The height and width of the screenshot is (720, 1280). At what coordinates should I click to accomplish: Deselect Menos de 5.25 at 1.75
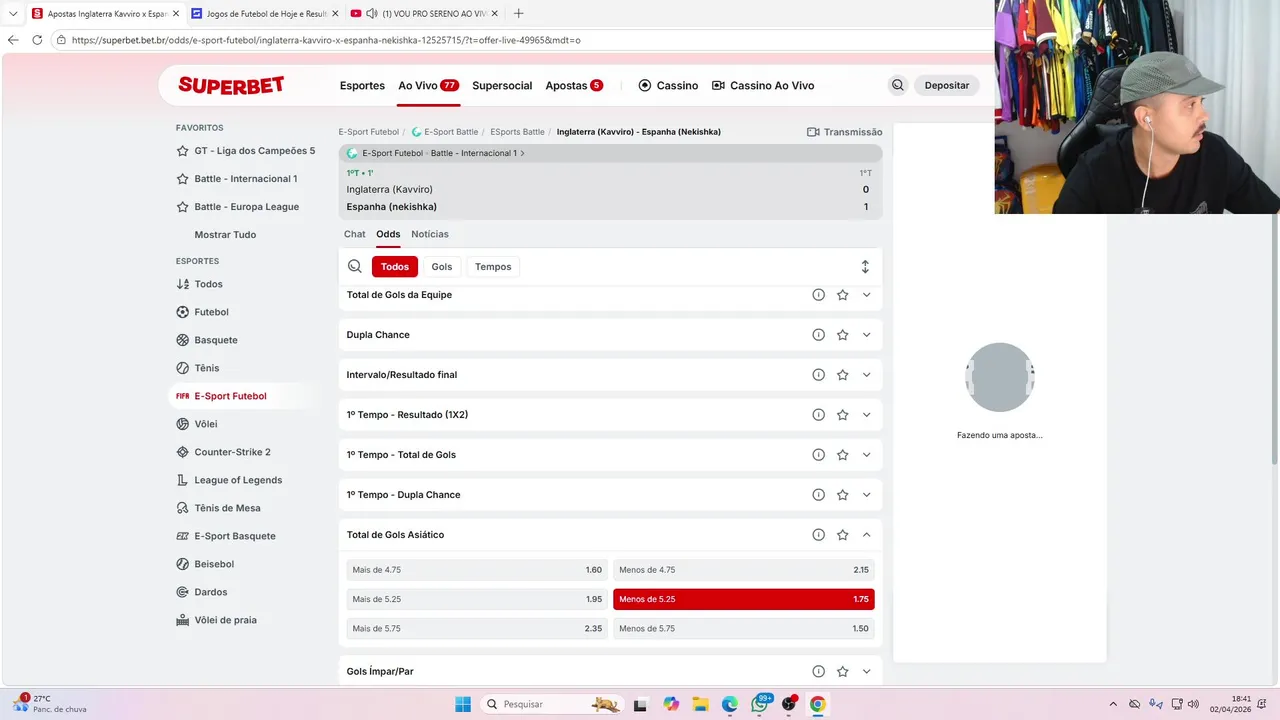coord(744,599)
